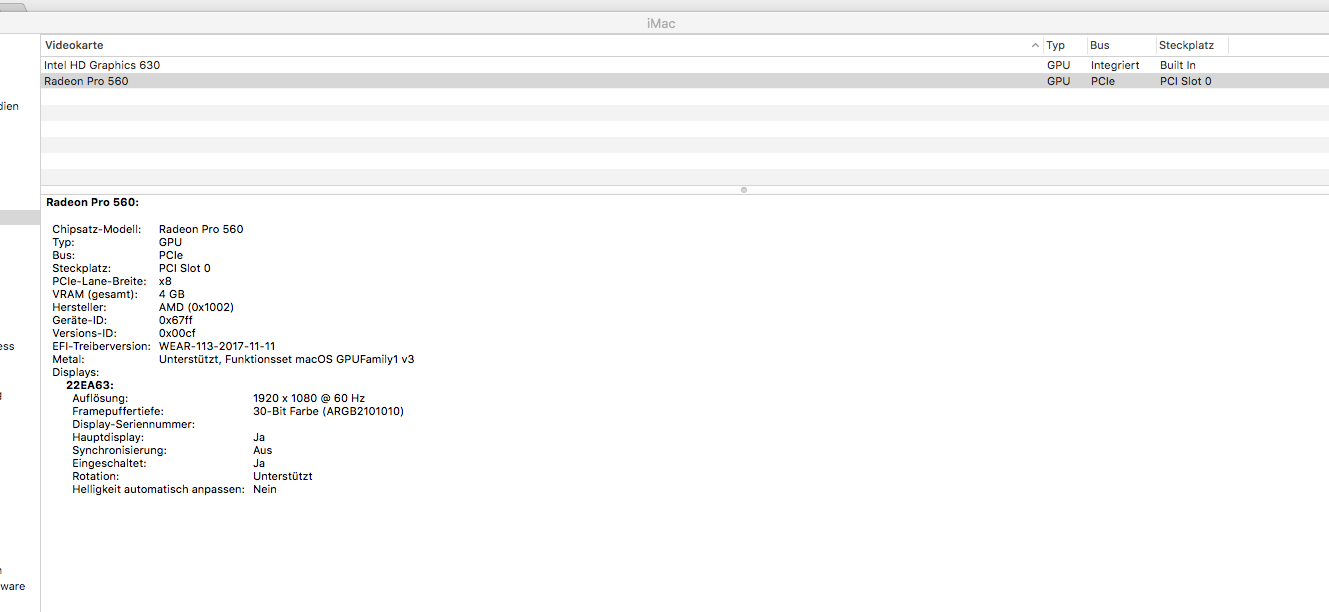
Task: Click the Rotation value Unterstützt
Action: (283, 476)
